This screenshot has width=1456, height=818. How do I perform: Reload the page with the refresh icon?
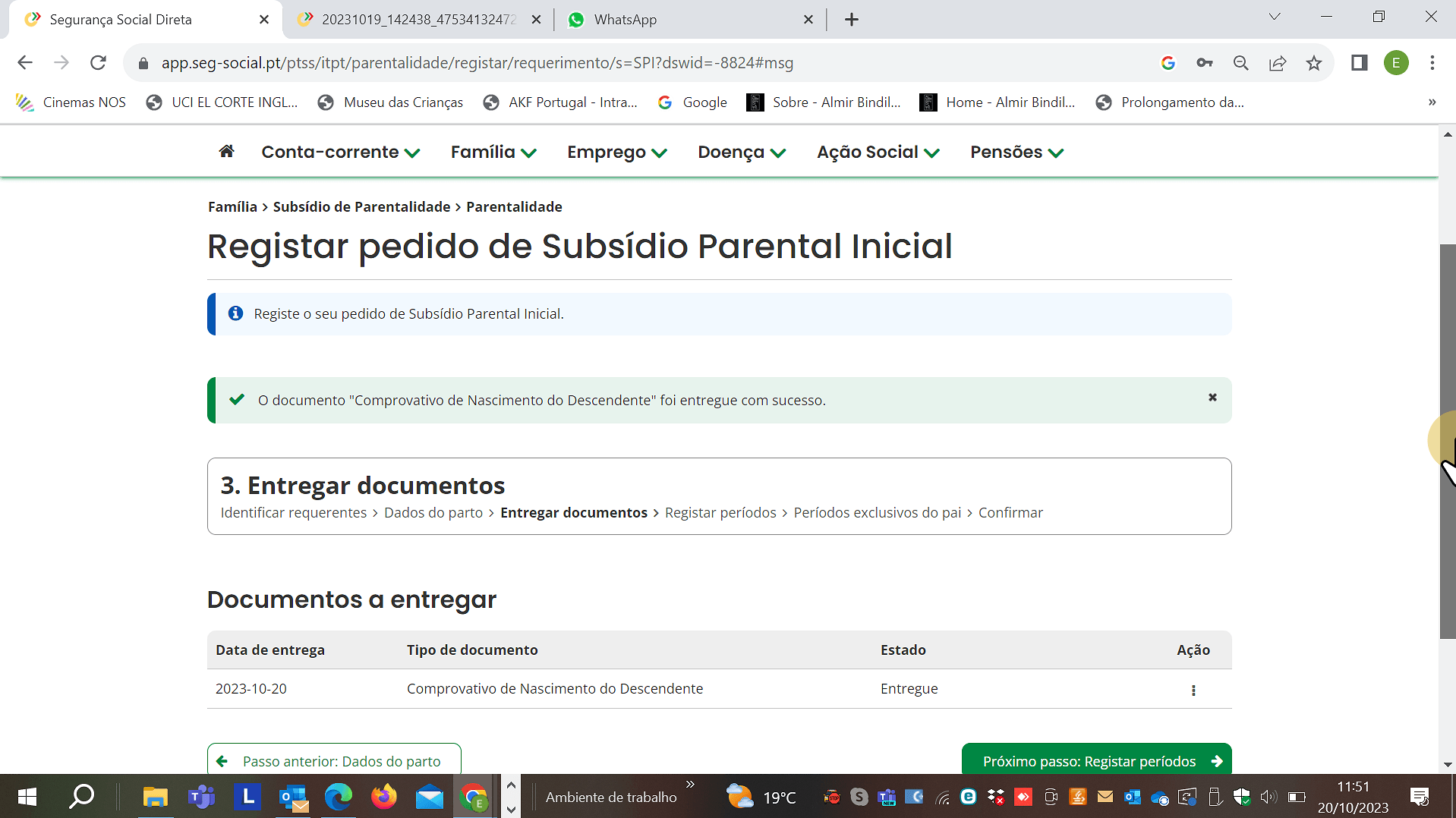[x=98, y=63]
